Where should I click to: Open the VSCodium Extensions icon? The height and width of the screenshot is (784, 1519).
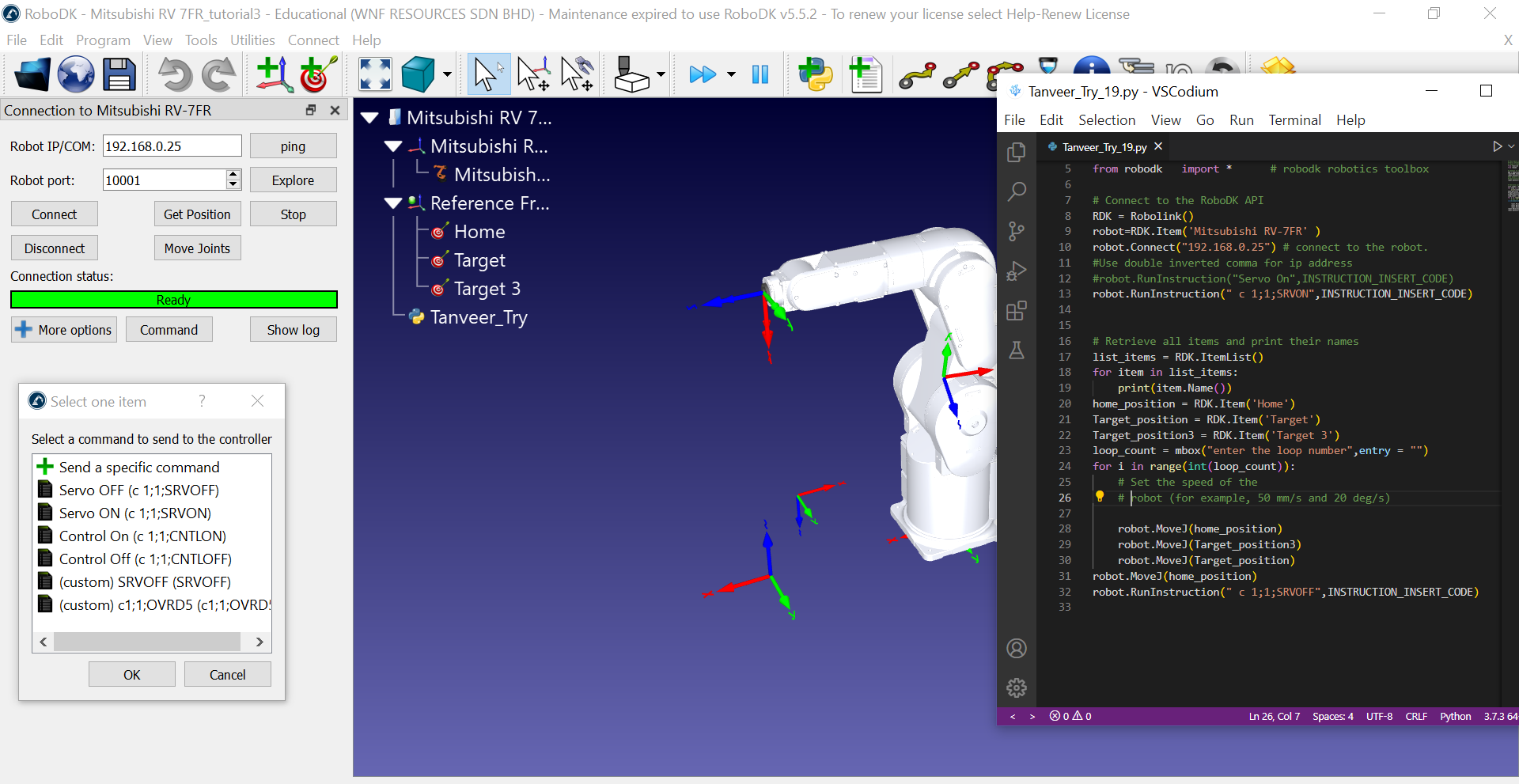coord(1017,311)
